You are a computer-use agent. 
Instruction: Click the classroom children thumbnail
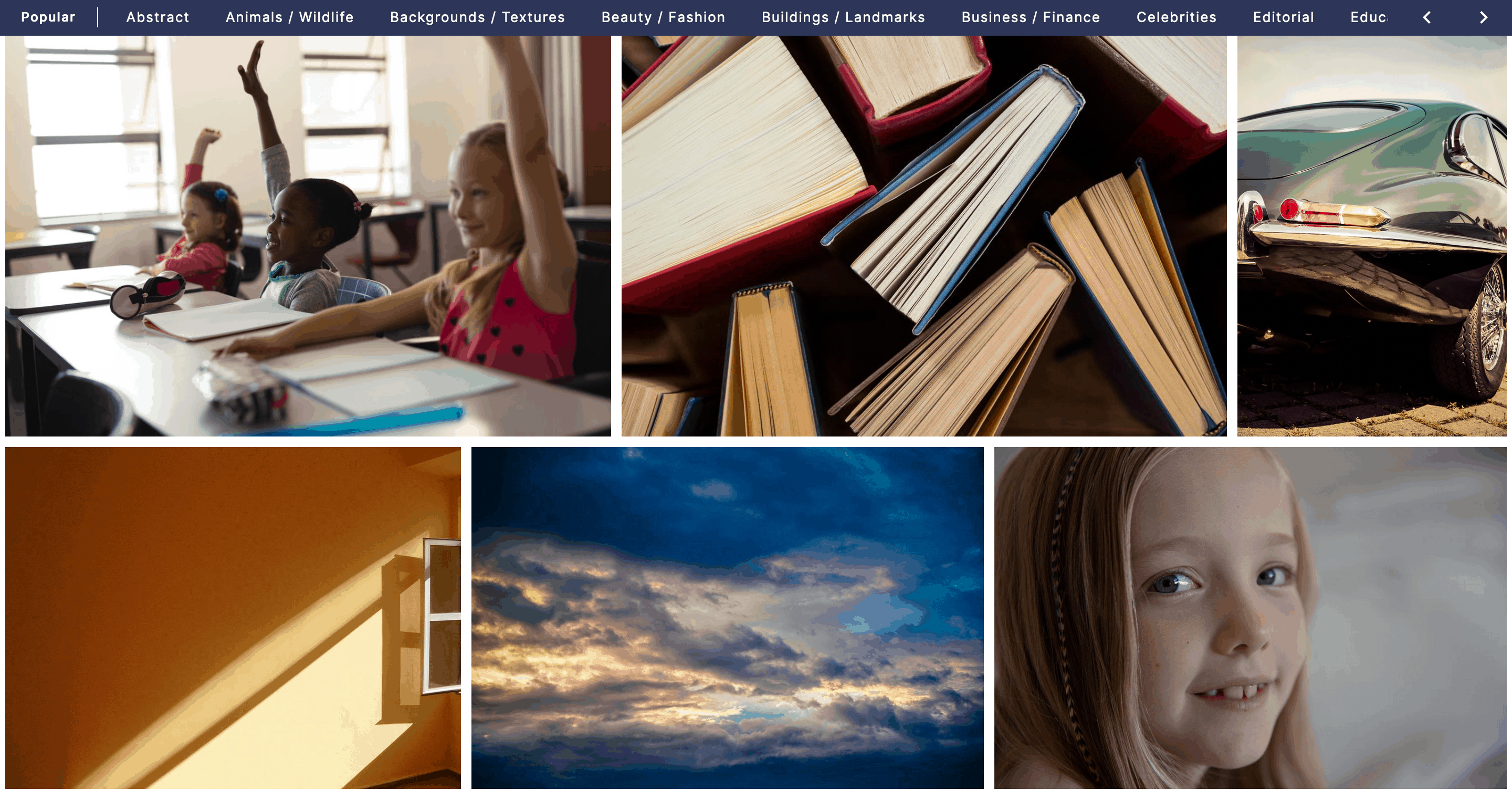click(305, 236)
